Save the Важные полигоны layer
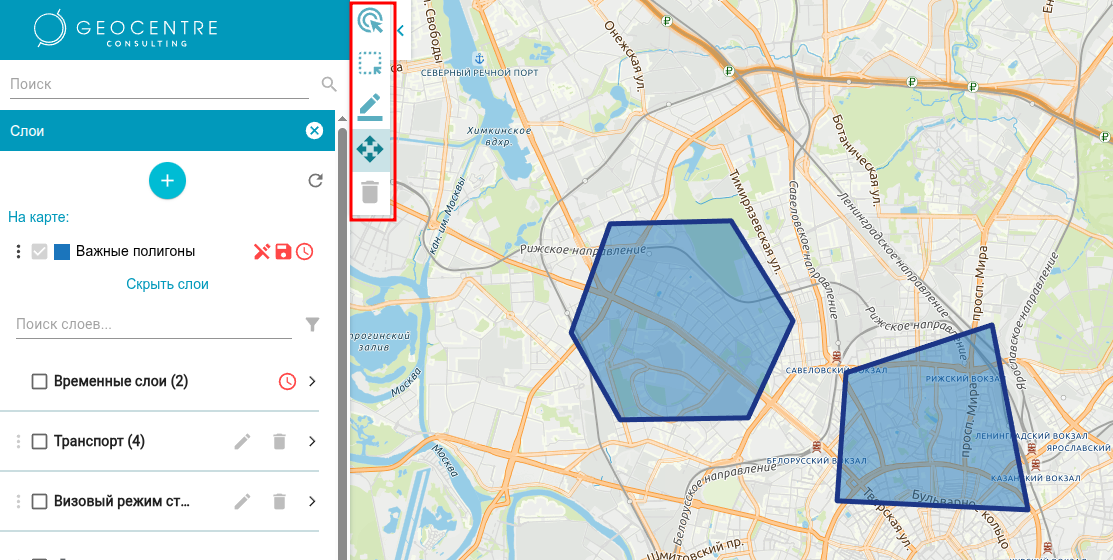1113x560 pixels. [x=283, y=251]
